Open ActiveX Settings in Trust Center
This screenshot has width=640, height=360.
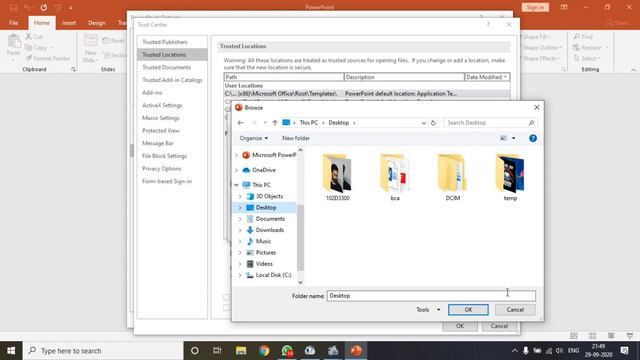162,105
